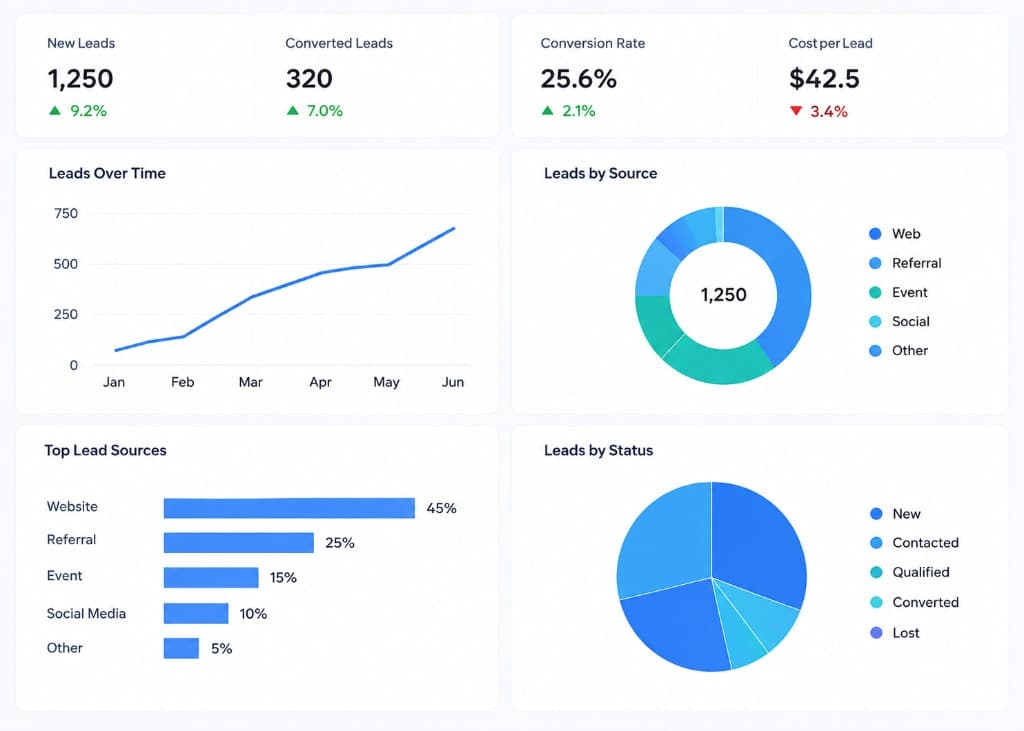Click the Leads Over Time chart title
Image resolution: width=1024 pixels, height=731 pixels.
click(x=107, y=173)
